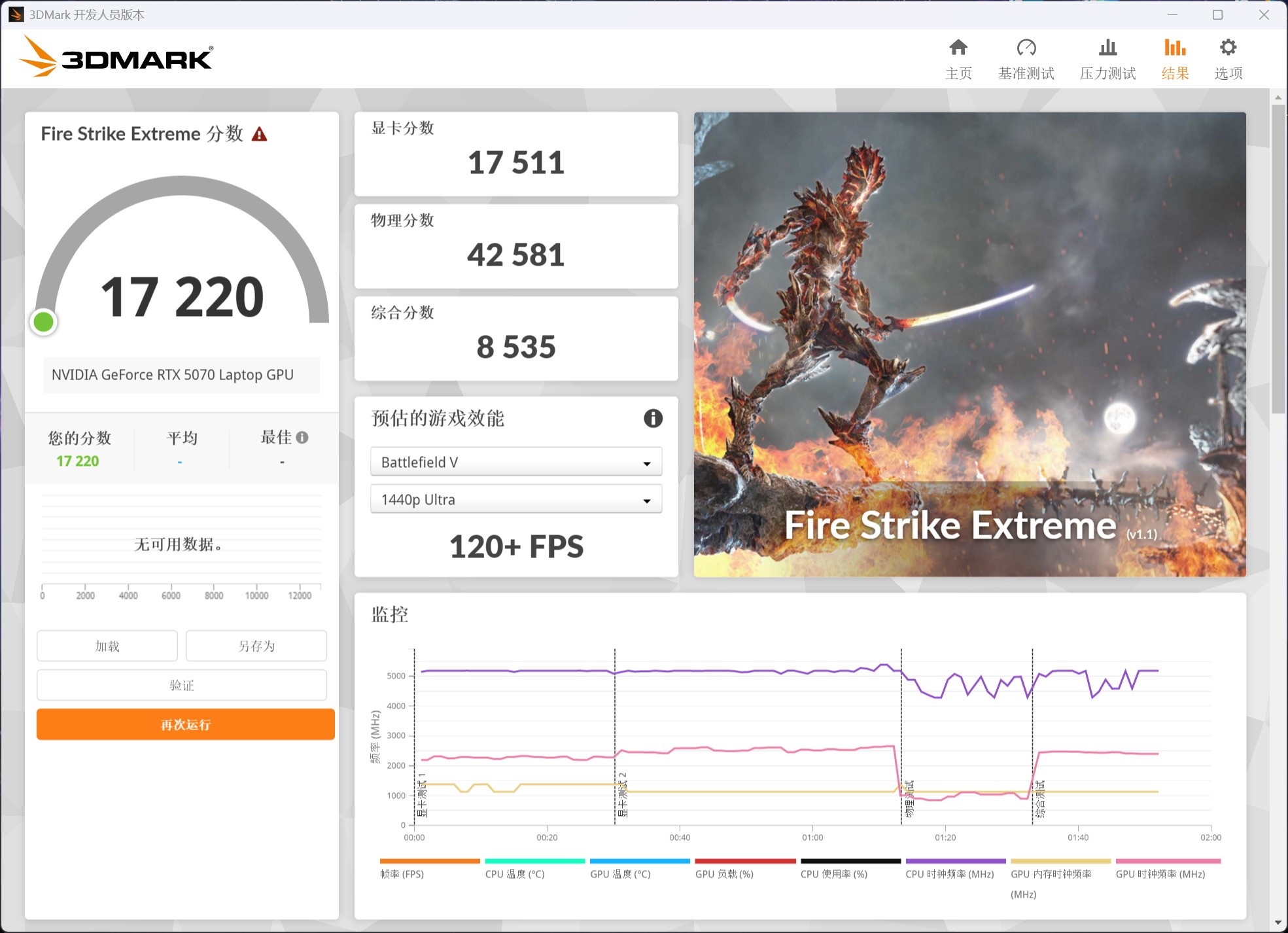Click the 3DMark app icon in title bar
Image resolution: width=1288 pixels, height=933 pixels.
tap(16, 14)
